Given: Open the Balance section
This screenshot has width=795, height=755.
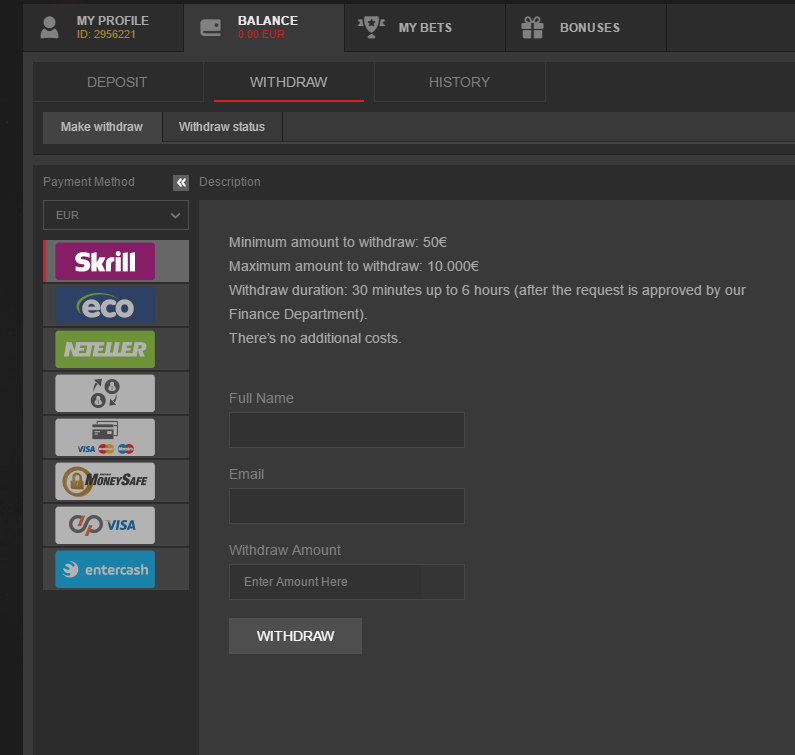Looking at the screenshot, I should [x=264, y=27].
